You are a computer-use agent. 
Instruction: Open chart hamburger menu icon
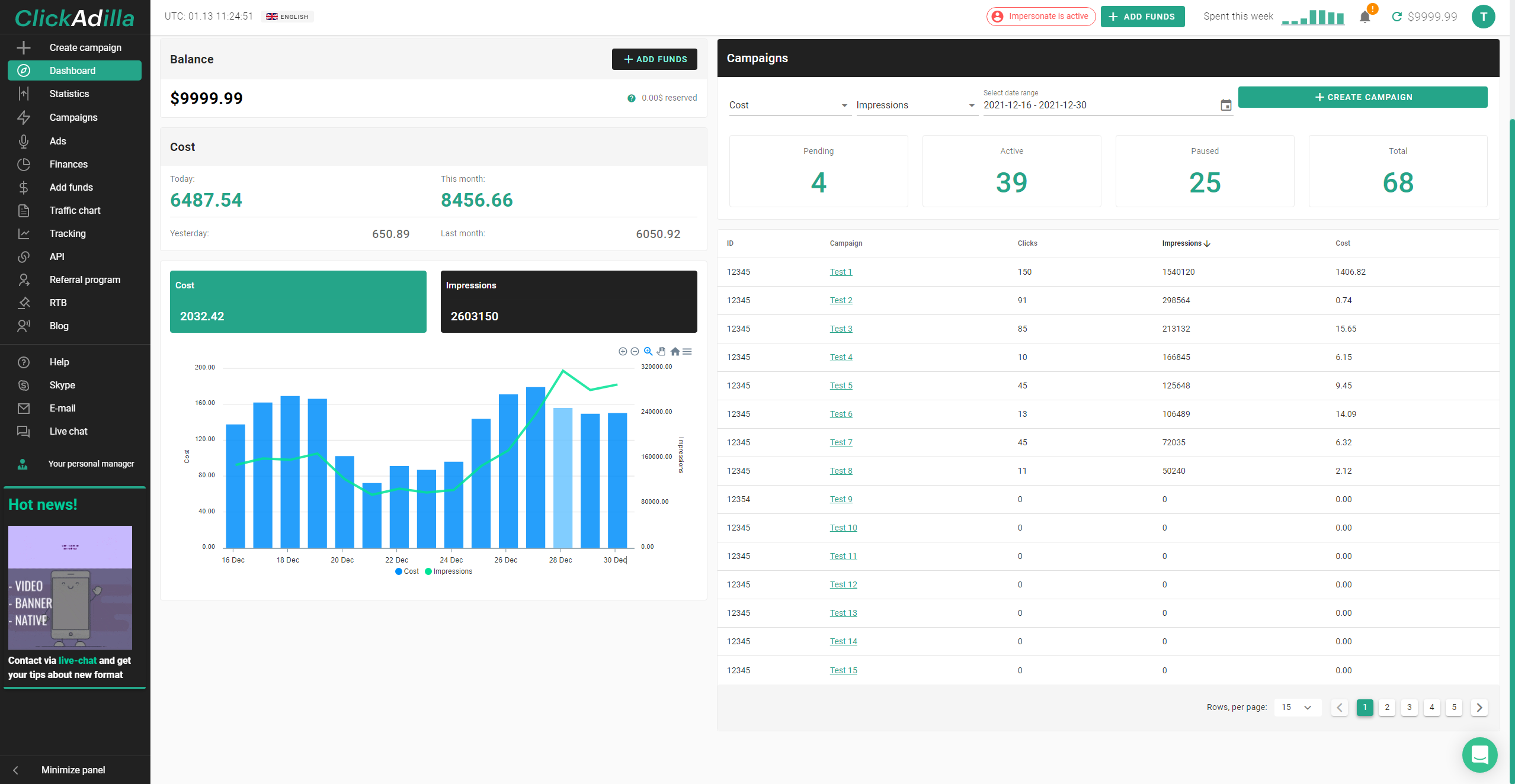(687, 352)
